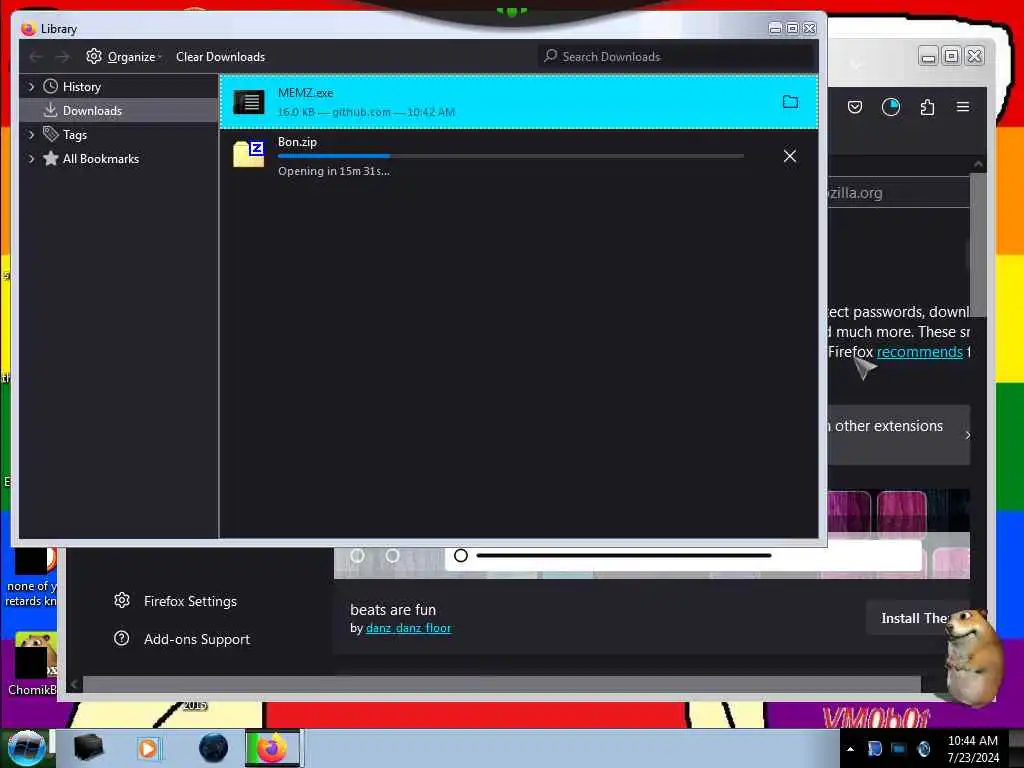Select All Bookmarks in the sidebar

(x=101, y=159)
